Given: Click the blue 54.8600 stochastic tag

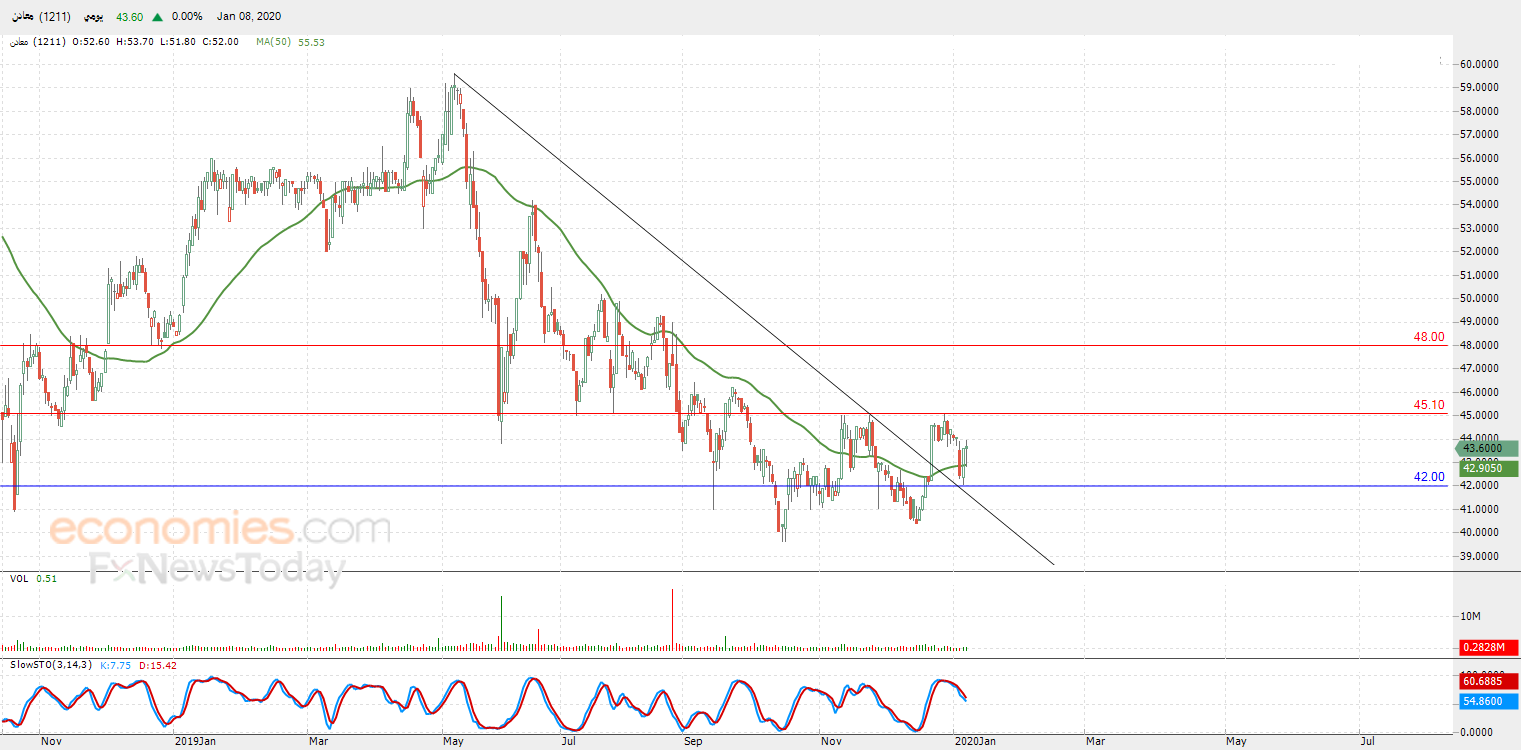Looking at the screenshot, I should pos(1489,703).
